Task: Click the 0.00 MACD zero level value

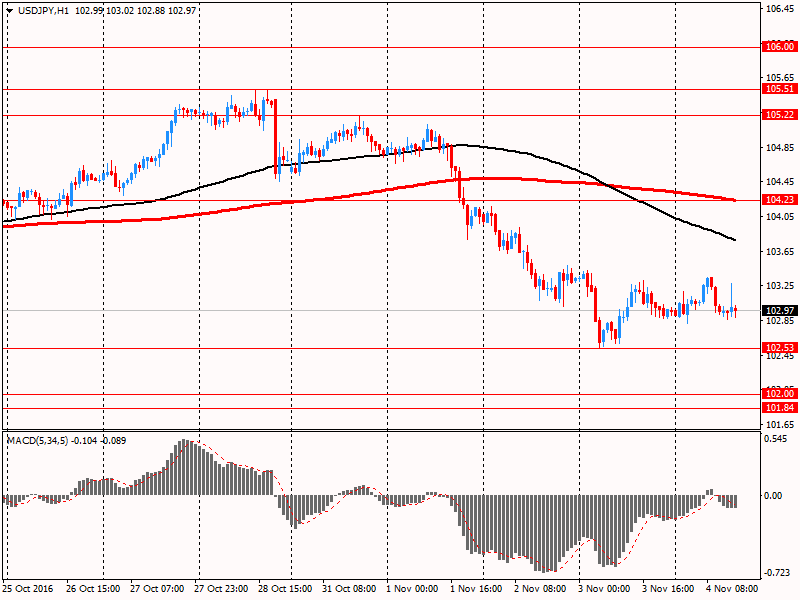Action: click(773, 495)
